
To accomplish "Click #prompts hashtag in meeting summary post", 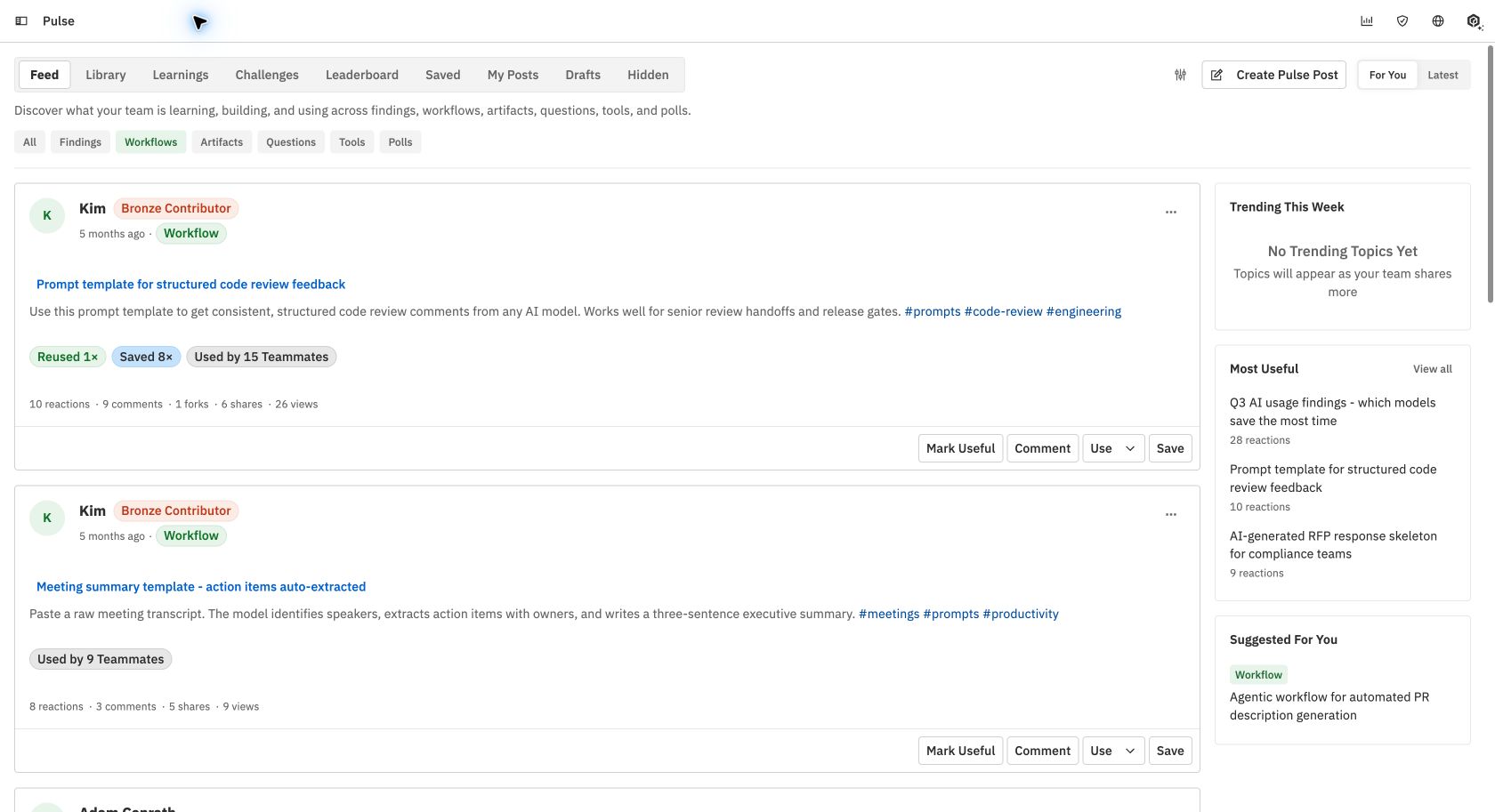I will click(x=951, y=614).
